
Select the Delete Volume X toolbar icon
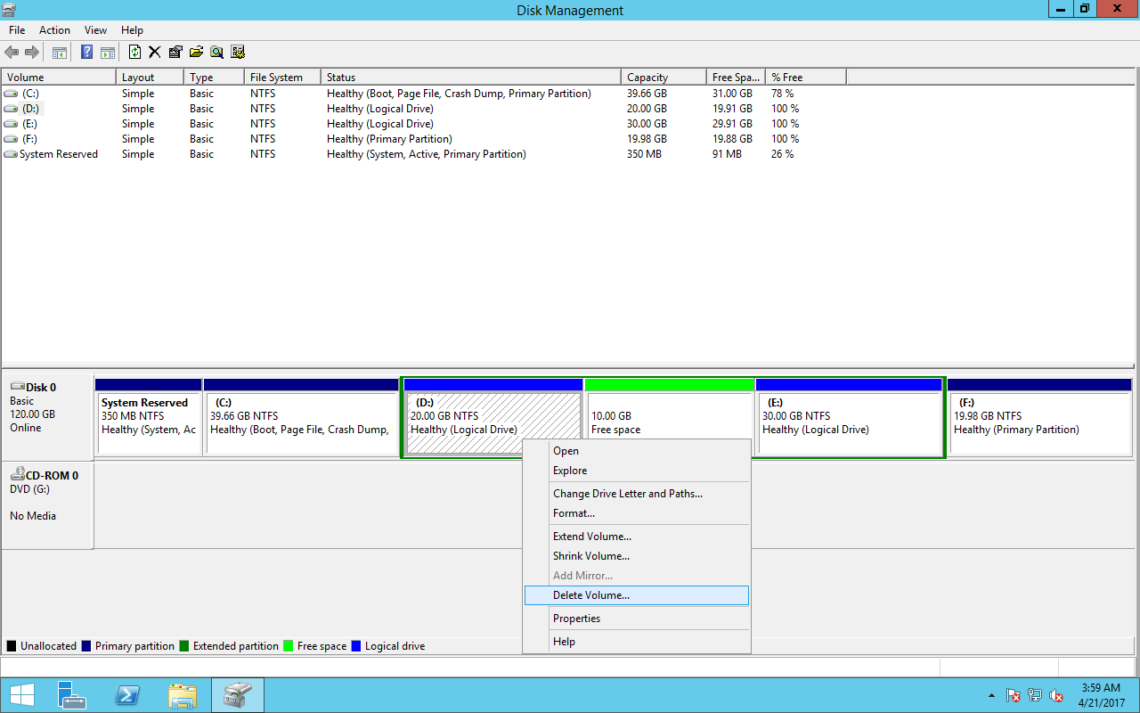pyautogui.click(x=153, y=51)
